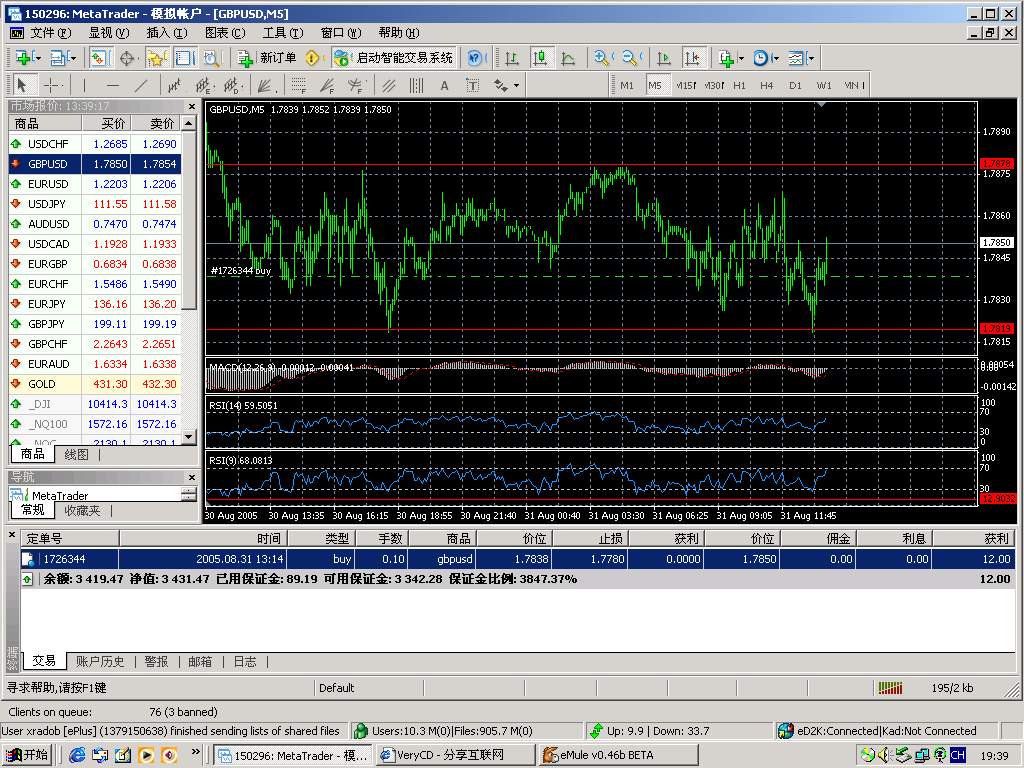Switch chart to candlesticks icon
This screenshot has width=1024, height=768.
540,58
